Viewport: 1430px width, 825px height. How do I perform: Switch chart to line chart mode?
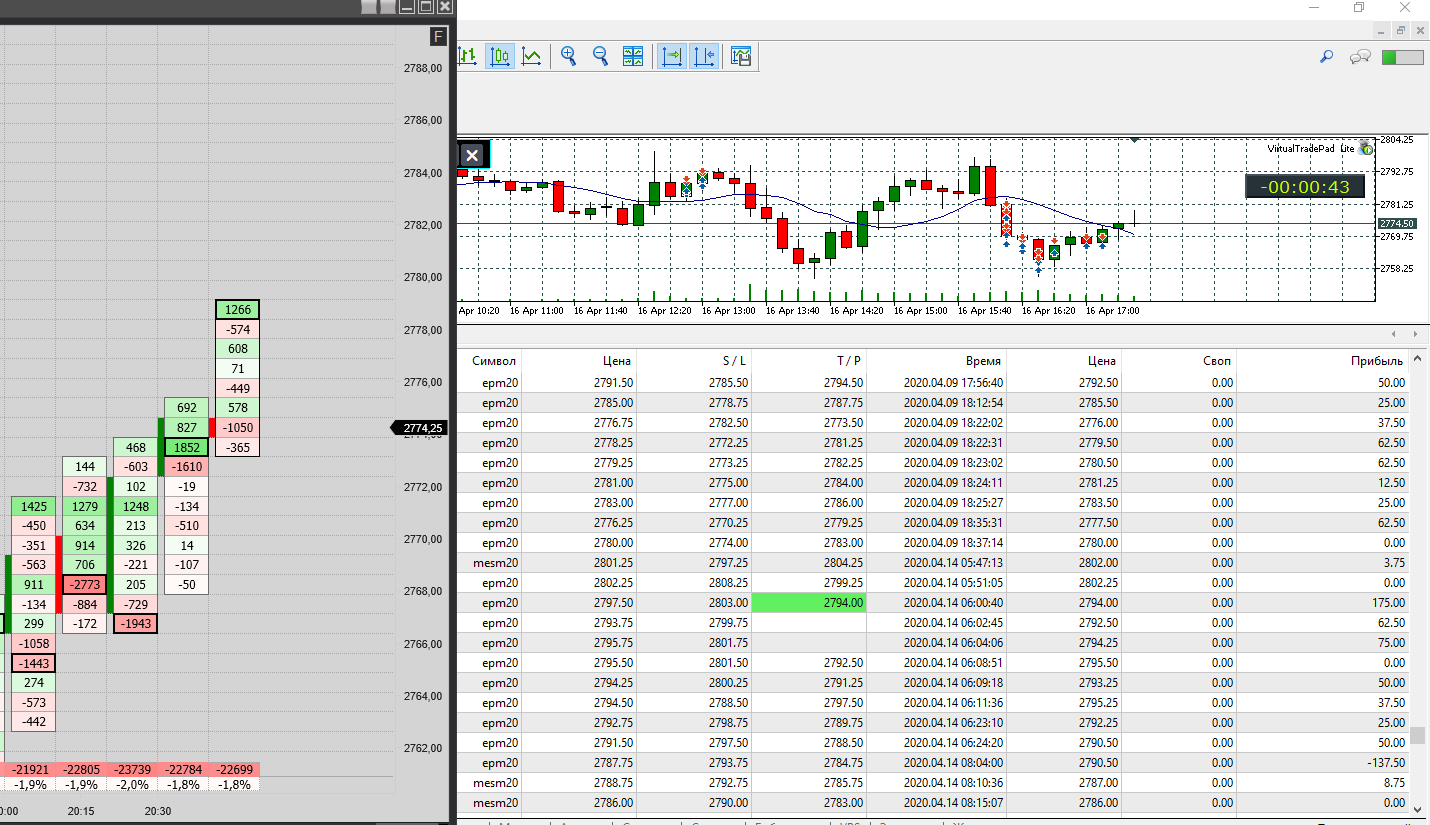pyautogui.click(x=532, y=56)
